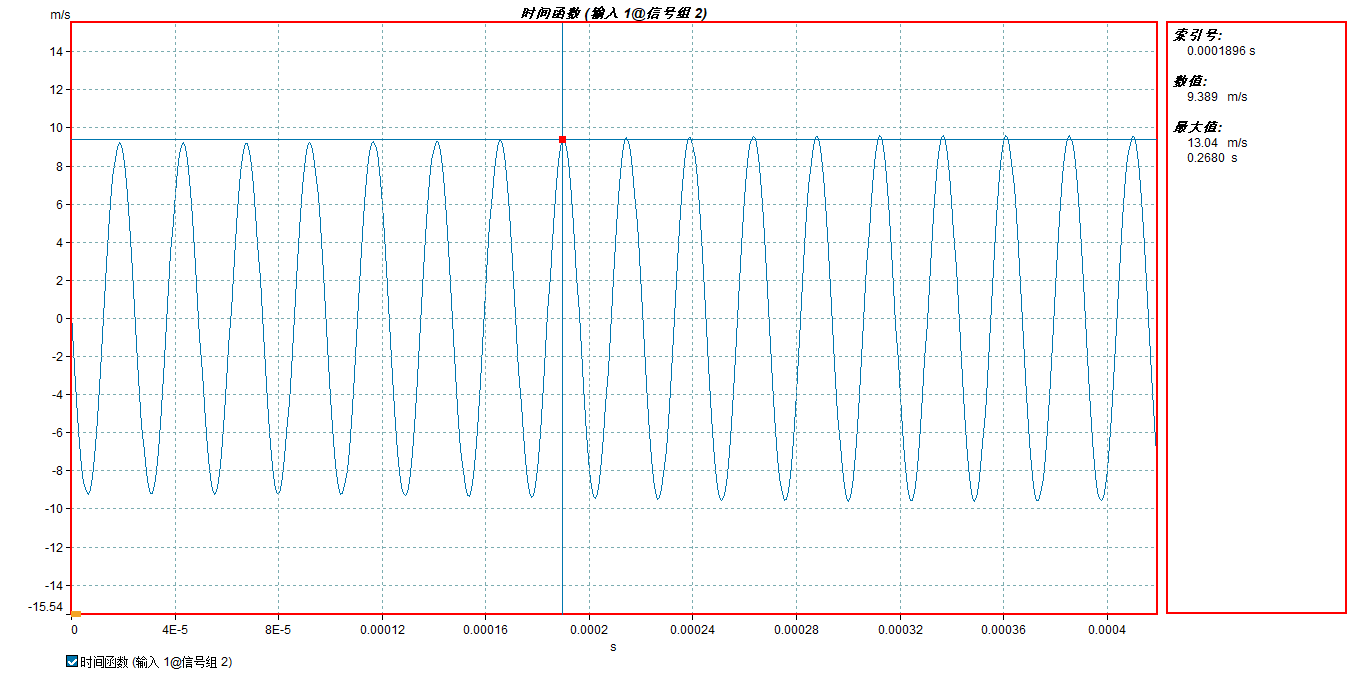Click the 0.00032 tick on the X axis
Screen dimensions: 1362x678
coord(900,630)
